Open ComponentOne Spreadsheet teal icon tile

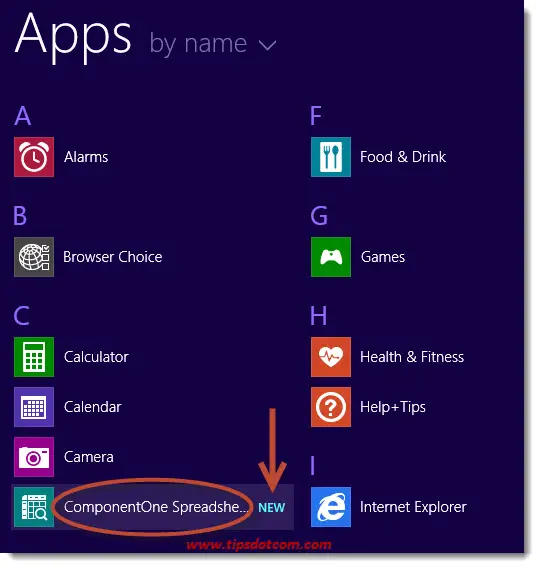tap(34, 507)
